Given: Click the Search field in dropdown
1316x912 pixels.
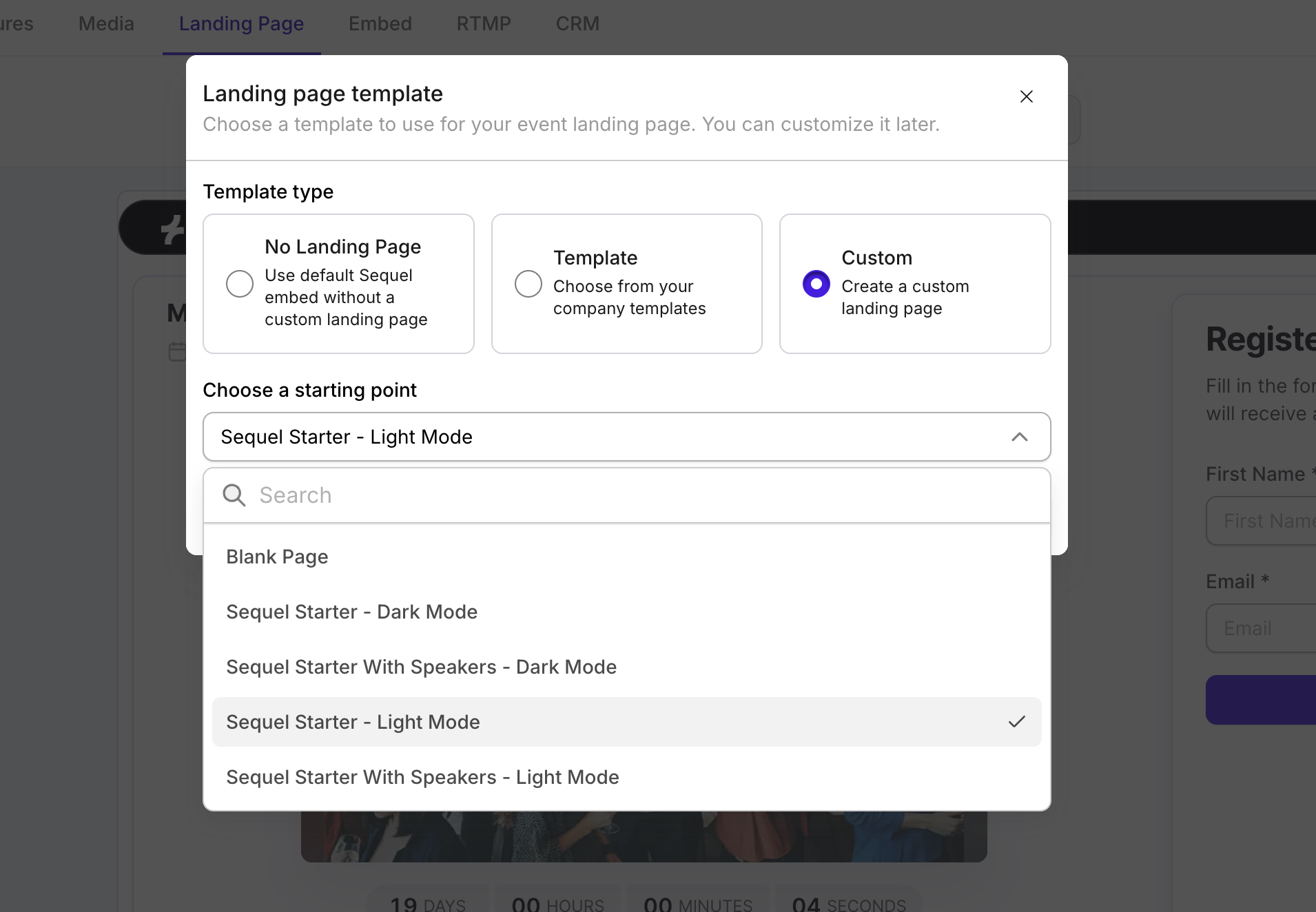Looking at the screenshot, I should click(627, 495).
